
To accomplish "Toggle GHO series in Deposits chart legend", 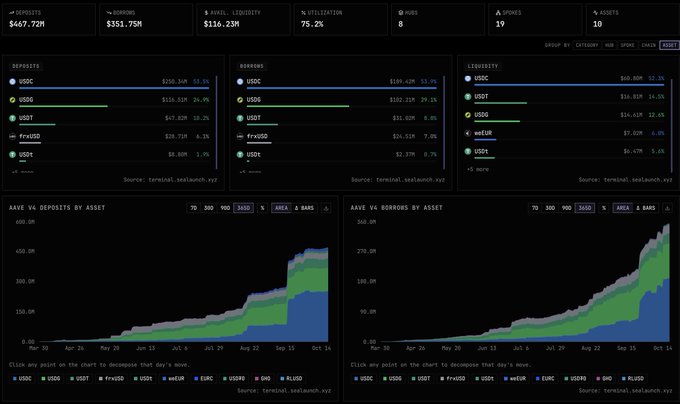I will coord(263,378).
